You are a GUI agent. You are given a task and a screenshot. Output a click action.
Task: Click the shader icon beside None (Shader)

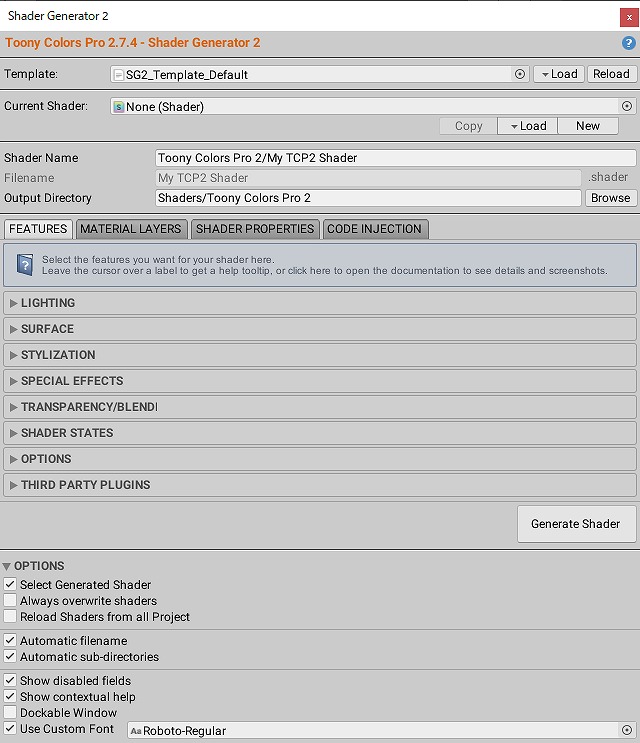point(118,107)
